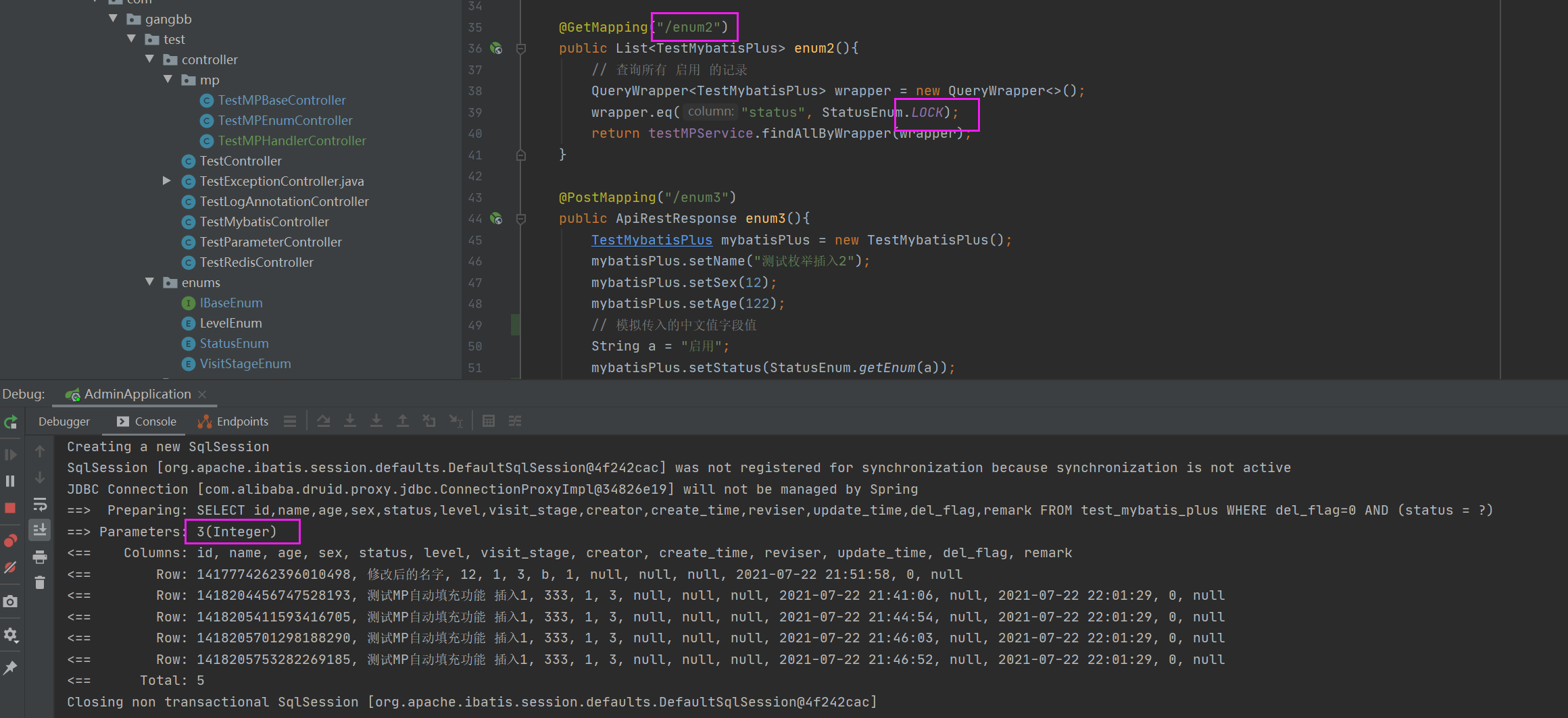This screenshot has height=718, width=1568.
Task: Click the "/enum2" mapping string
Action: click(x=689, y=27)
